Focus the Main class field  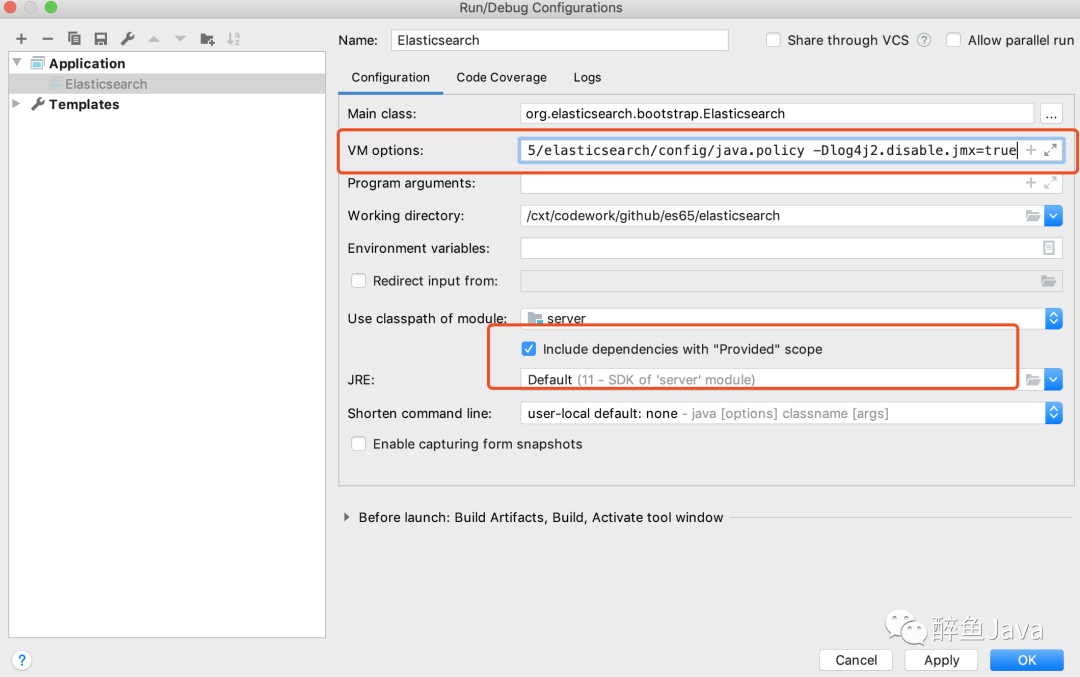[x=777, y=114]
